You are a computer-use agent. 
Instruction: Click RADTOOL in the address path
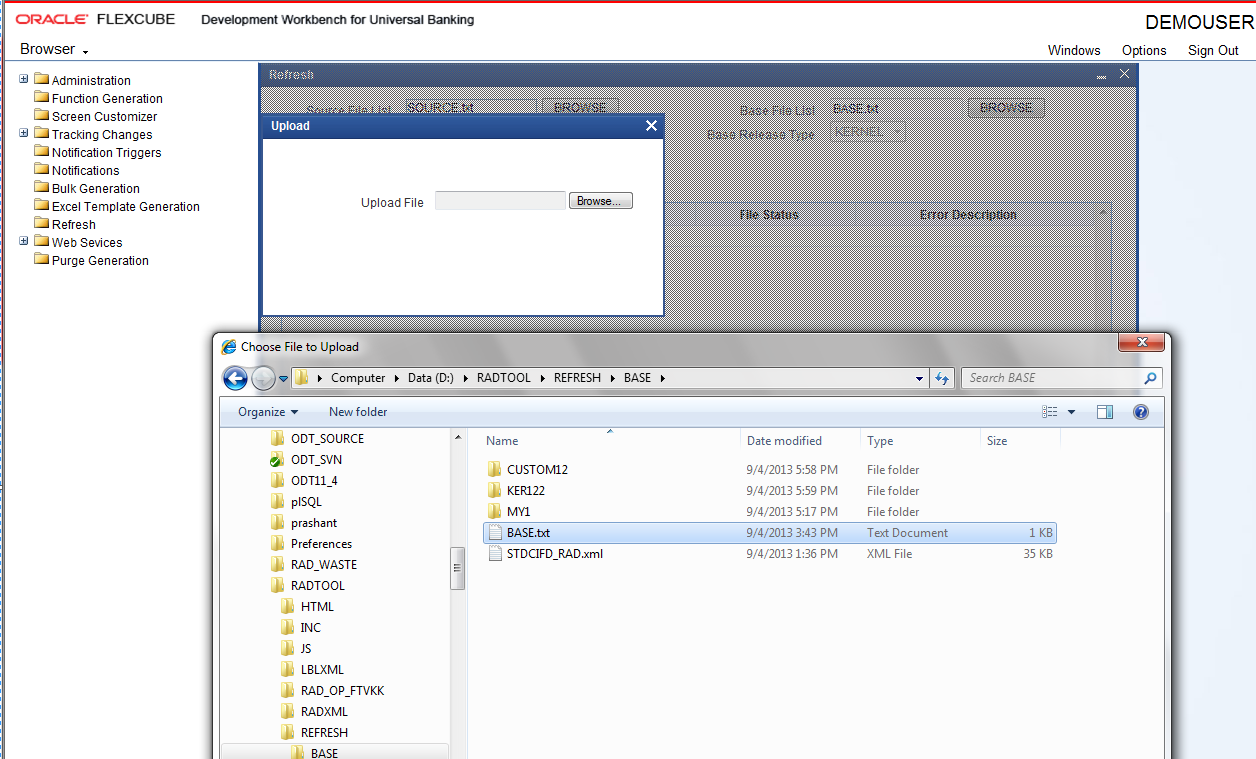(504, 378)
